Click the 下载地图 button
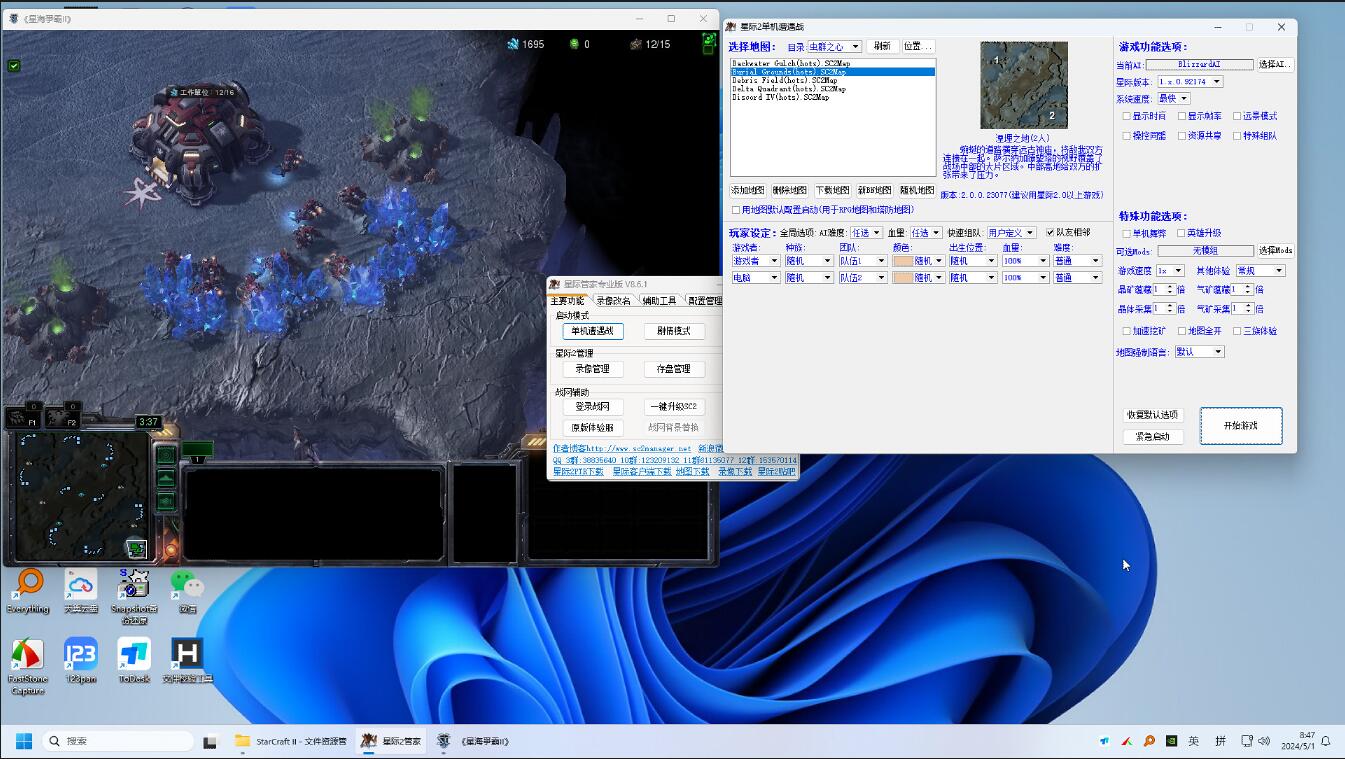 (832, 190)
